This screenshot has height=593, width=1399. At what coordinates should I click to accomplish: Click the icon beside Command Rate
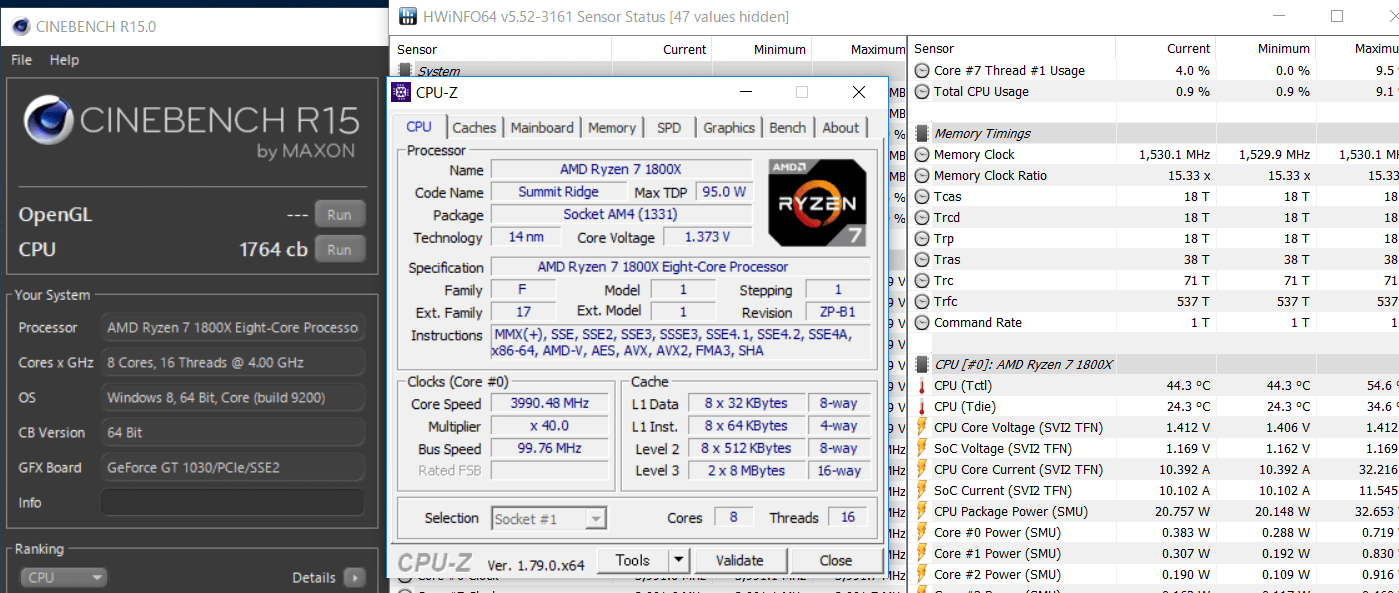pyautogui.click(x=922, y=323)
